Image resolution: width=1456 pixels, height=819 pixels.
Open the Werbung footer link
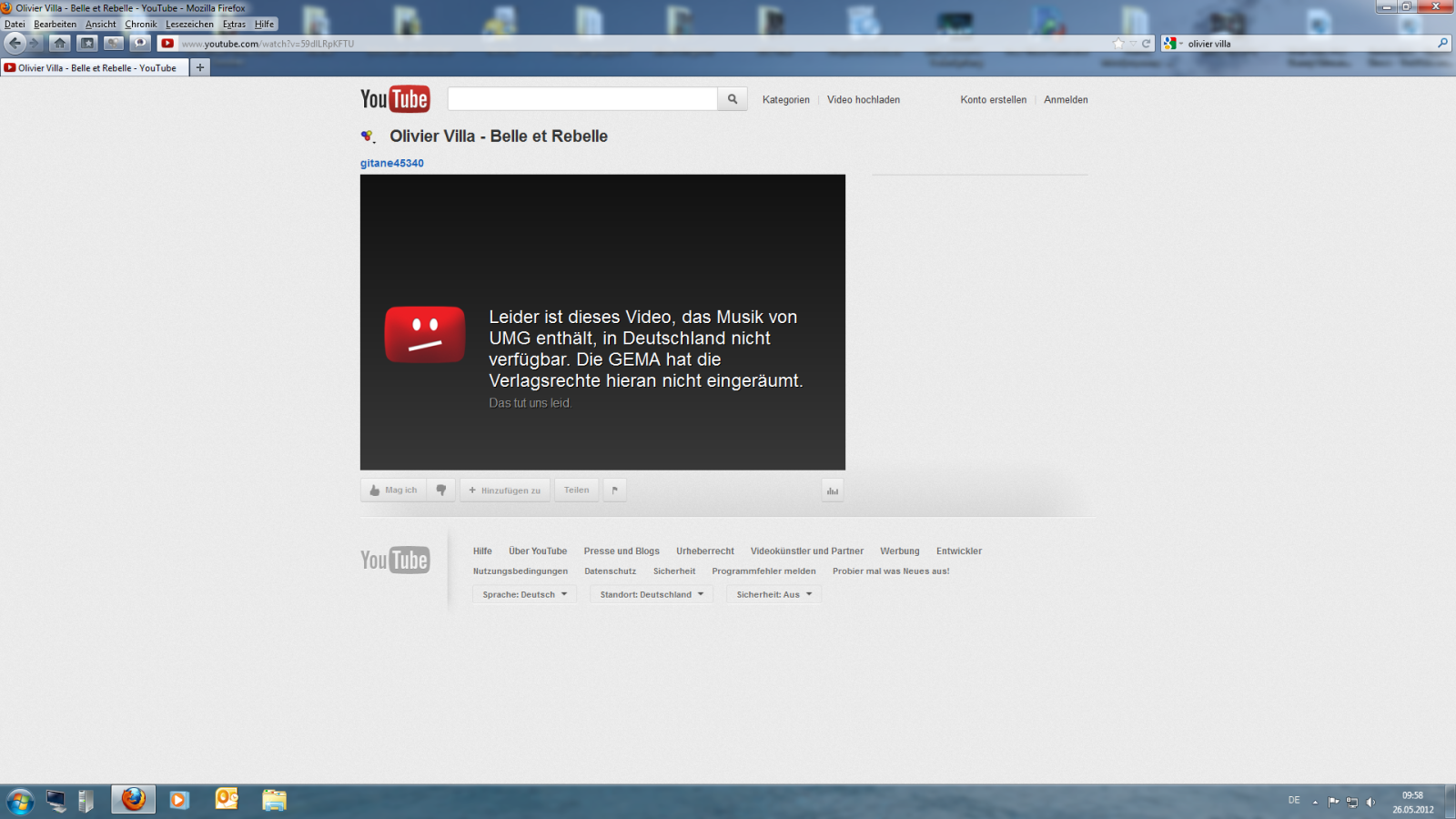900,551
